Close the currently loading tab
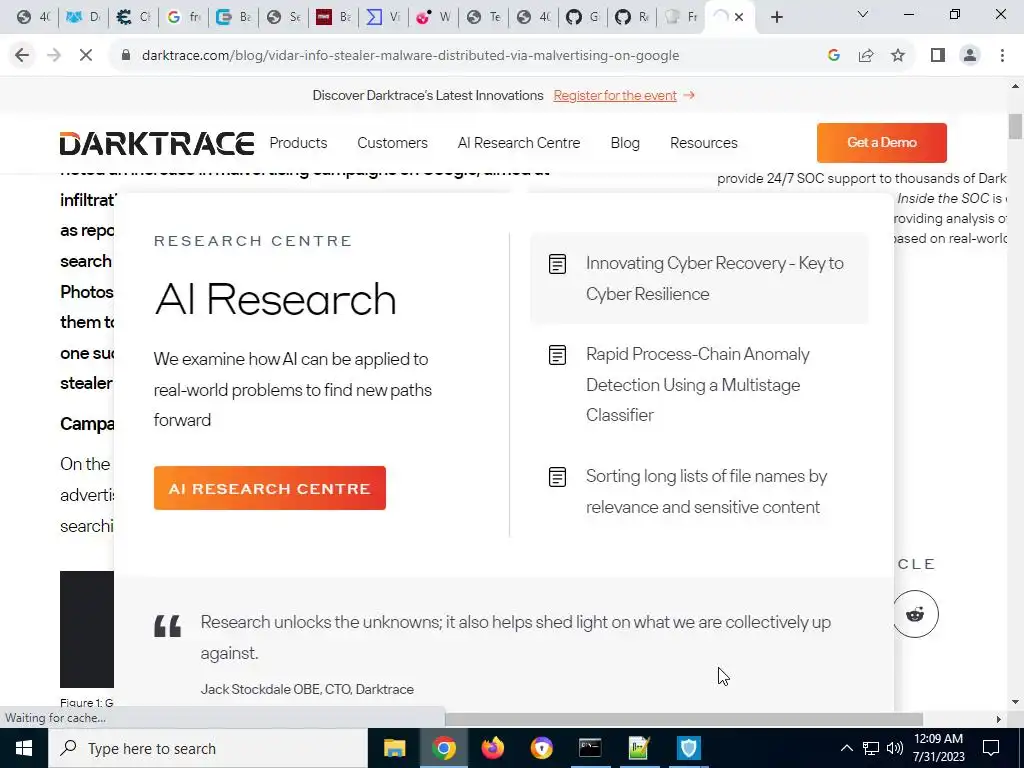The image size is (1024, 768). tap(739, 18)
